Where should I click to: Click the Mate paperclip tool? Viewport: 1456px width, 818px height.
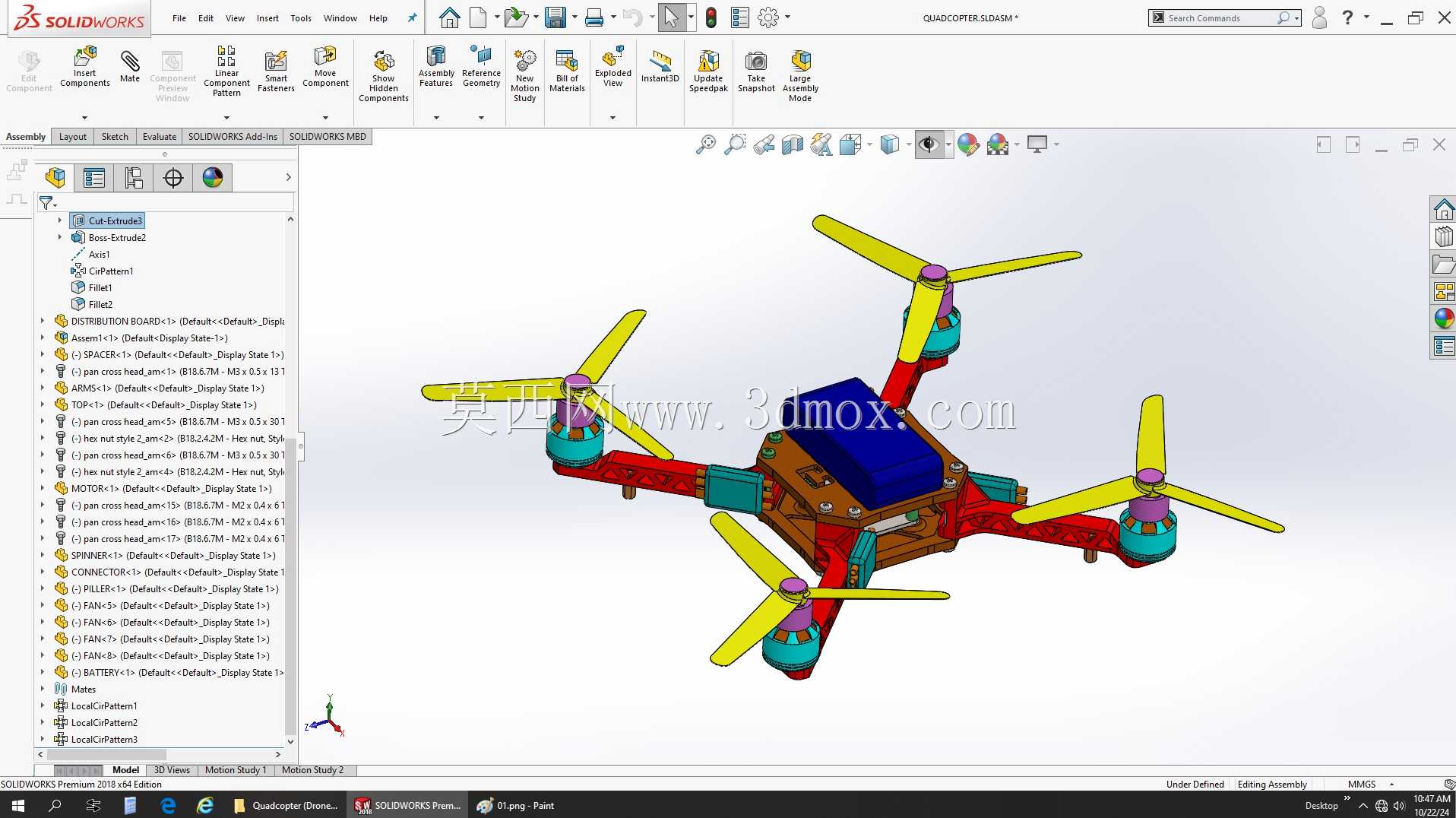click(130, 66)
